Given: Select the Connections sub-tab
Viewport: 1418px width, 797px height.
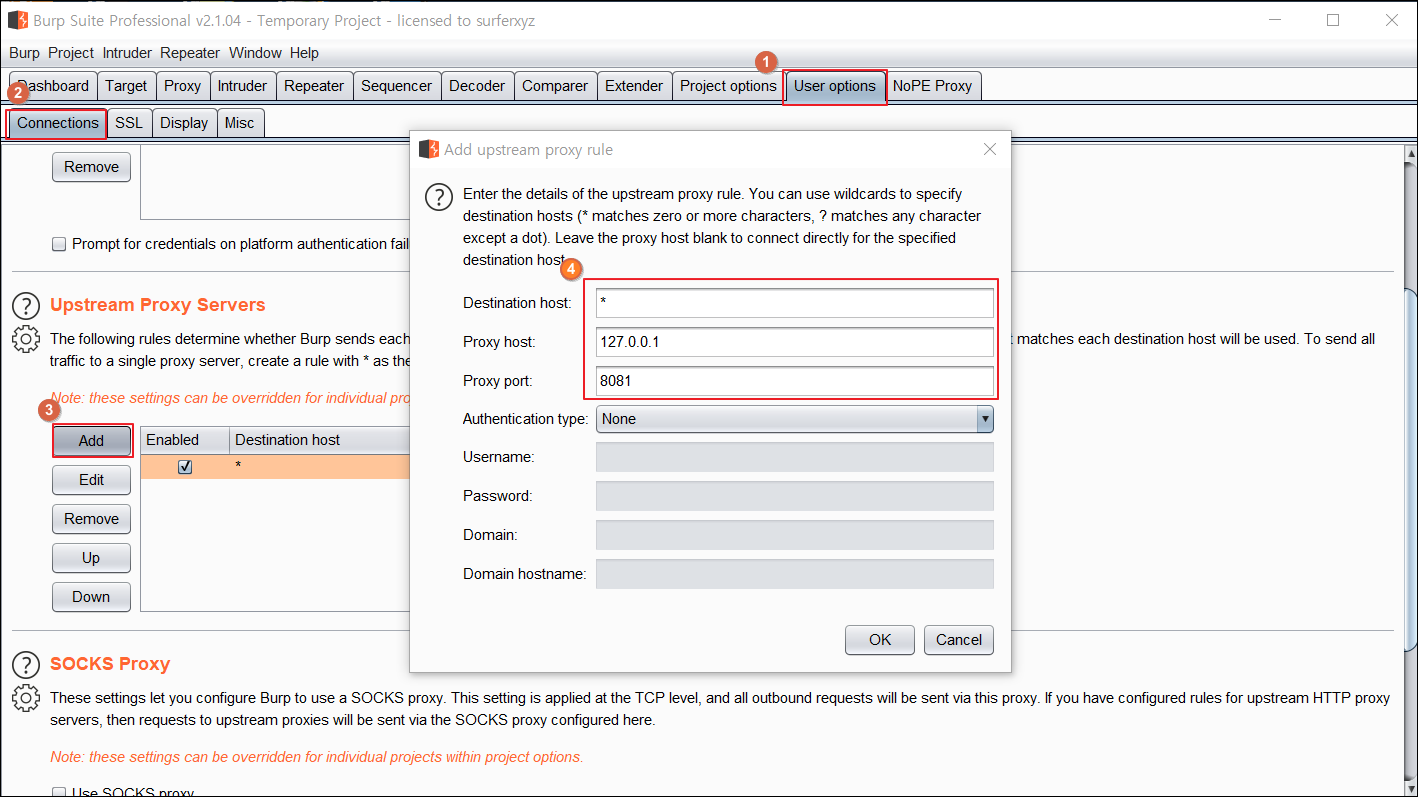Looking at the screenshot, I should (58, 123).
